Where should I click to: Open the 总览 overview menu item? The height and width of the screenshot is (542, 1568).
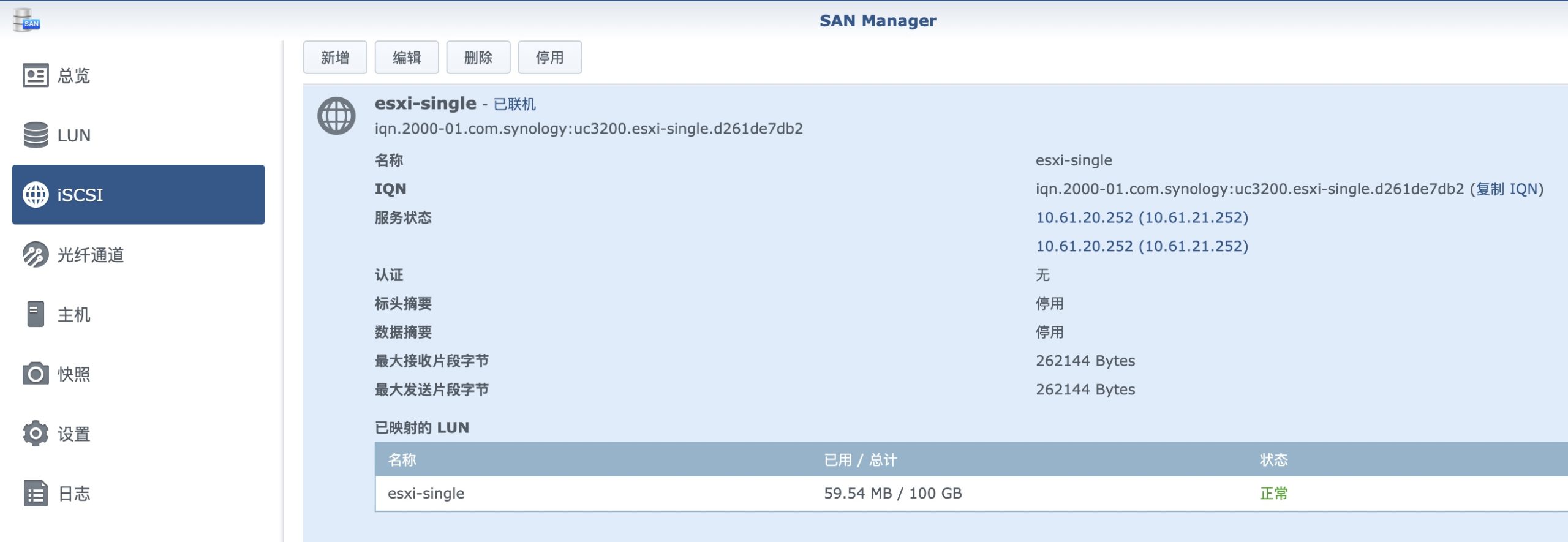(138, 75)
